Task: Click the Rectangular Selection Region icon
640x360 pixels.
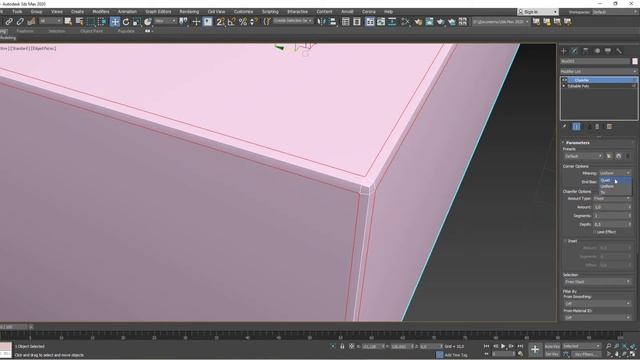Action: click(91, 22)
